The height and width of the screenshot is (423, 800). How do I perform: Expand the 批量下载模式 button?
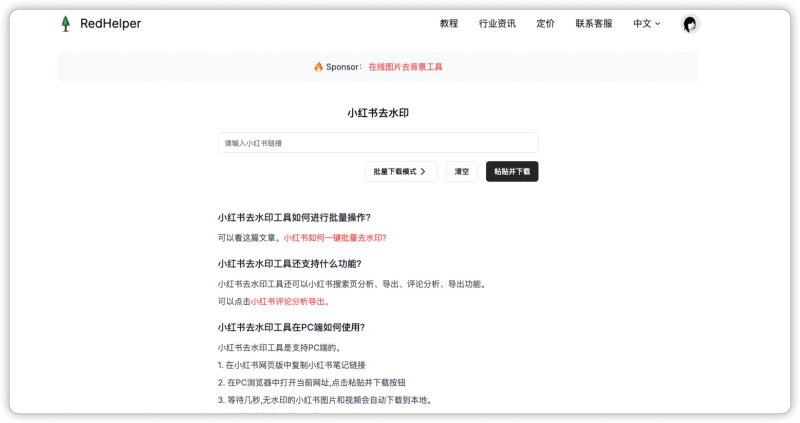401,171
